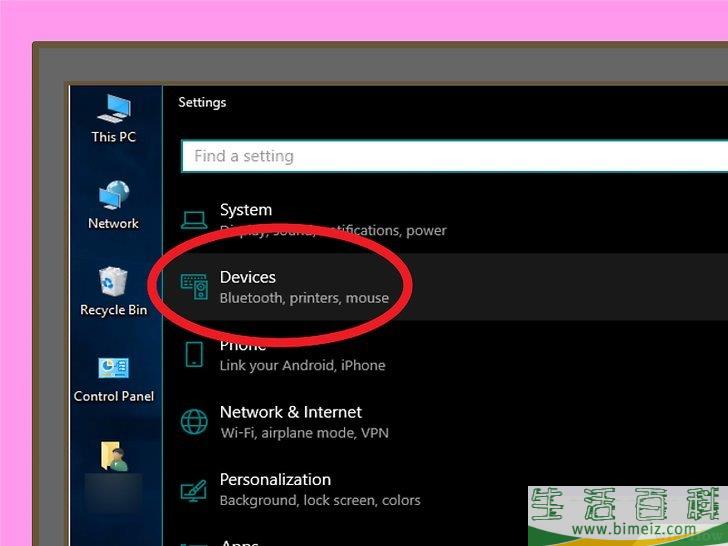Click the 'Control Panel' icon label

114,396
